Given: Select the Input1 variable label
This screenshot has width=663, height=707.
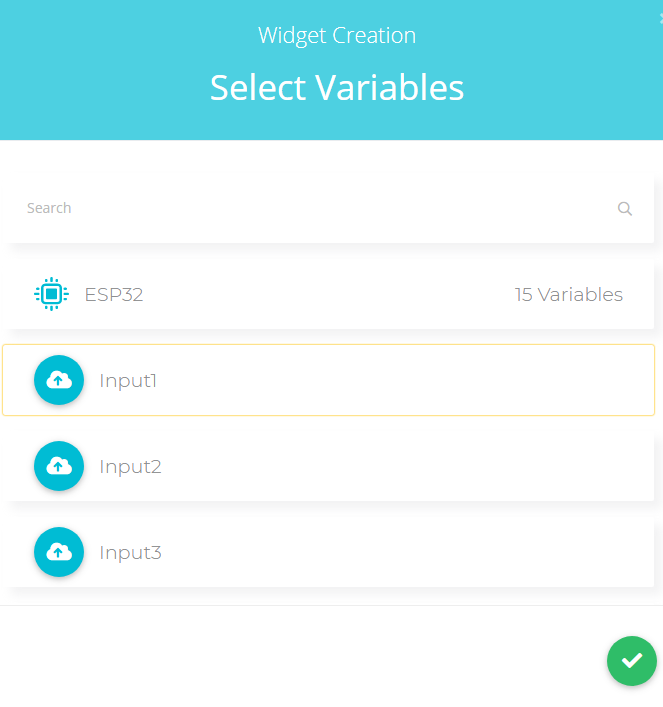Looking at the screenshot, I should pos(128,381).
